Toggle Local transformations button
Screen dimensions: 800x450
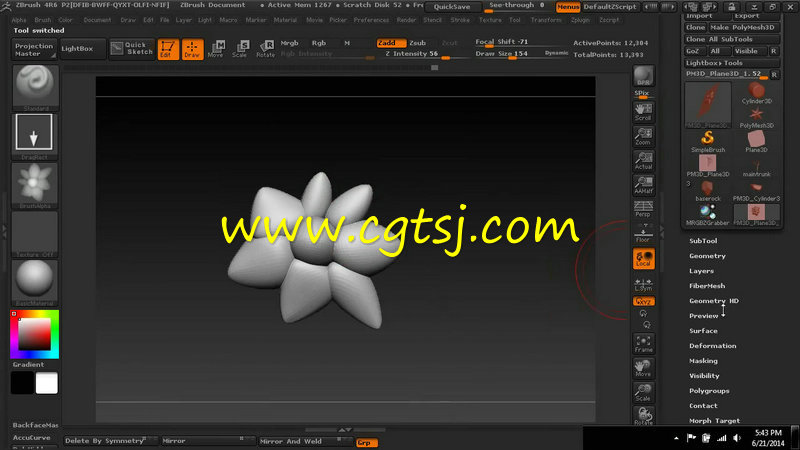tap(643, 259)
